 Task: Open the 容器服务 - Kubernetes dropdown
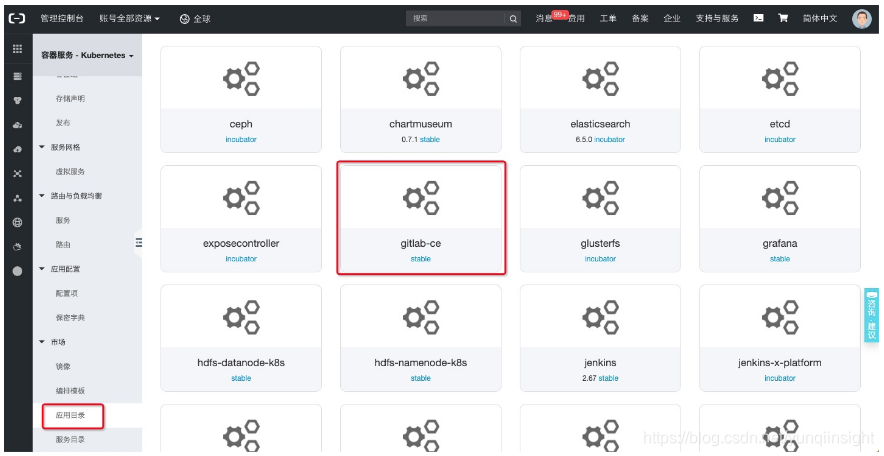pyautogui.click(x=87, y=56)
